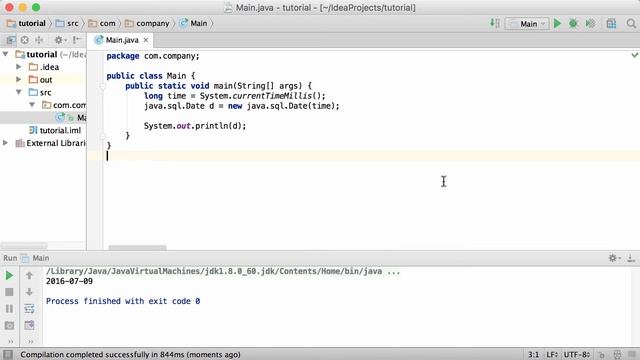
Task: Change the LF line separator
Action: 552,355
